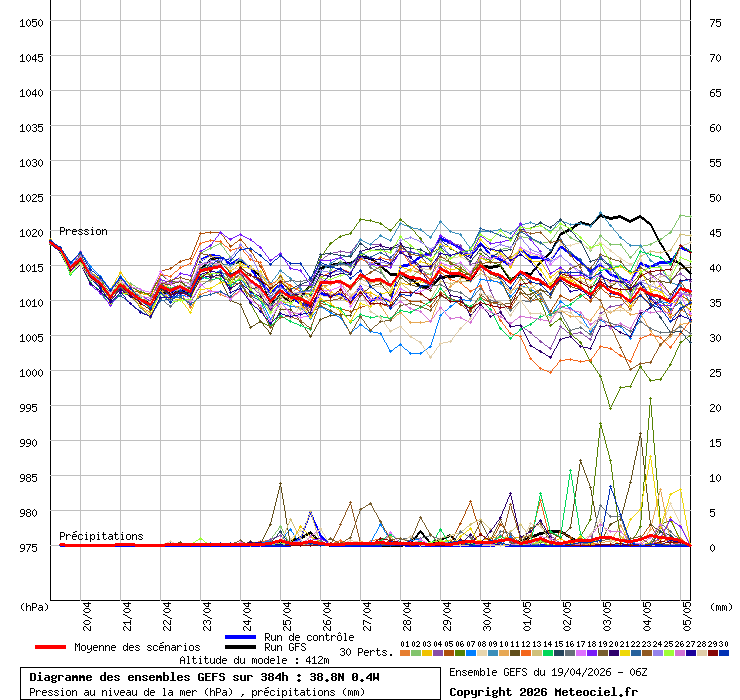
Task: Click the 25/04 date label on axis
Action: [286, 613]
